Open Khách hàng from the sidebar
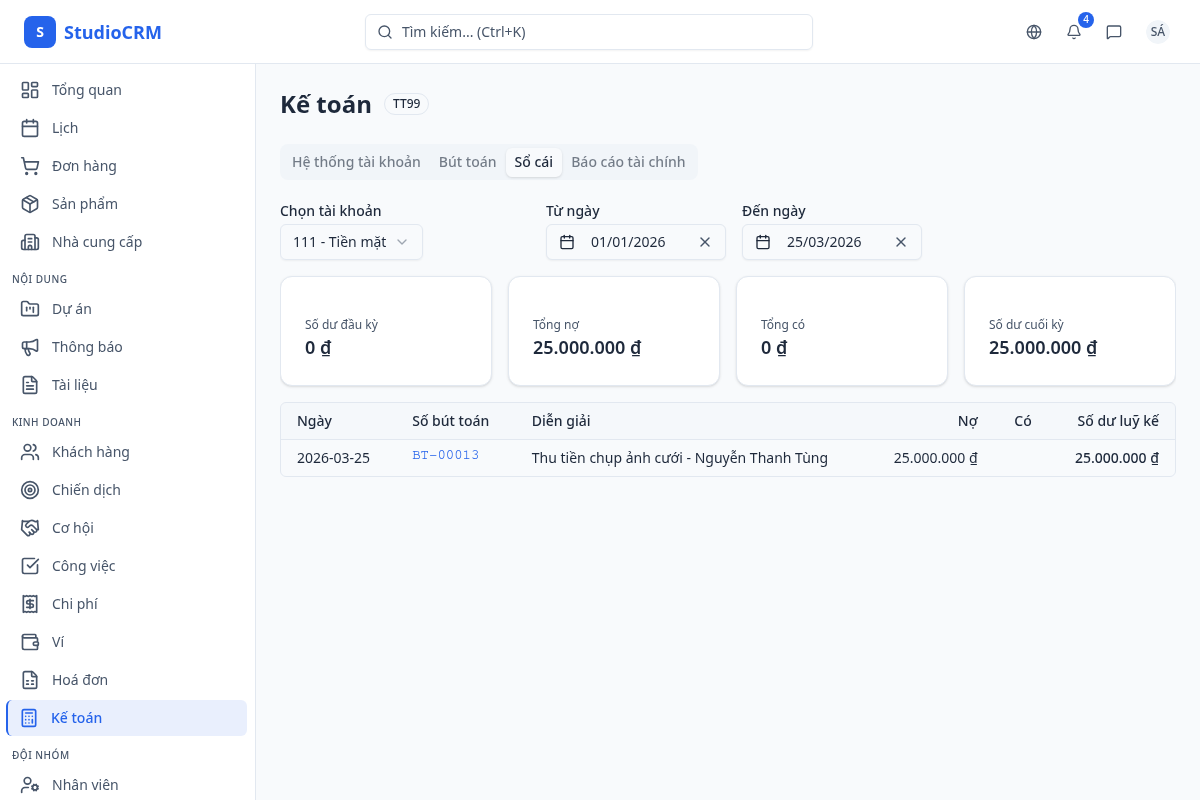 90,452
